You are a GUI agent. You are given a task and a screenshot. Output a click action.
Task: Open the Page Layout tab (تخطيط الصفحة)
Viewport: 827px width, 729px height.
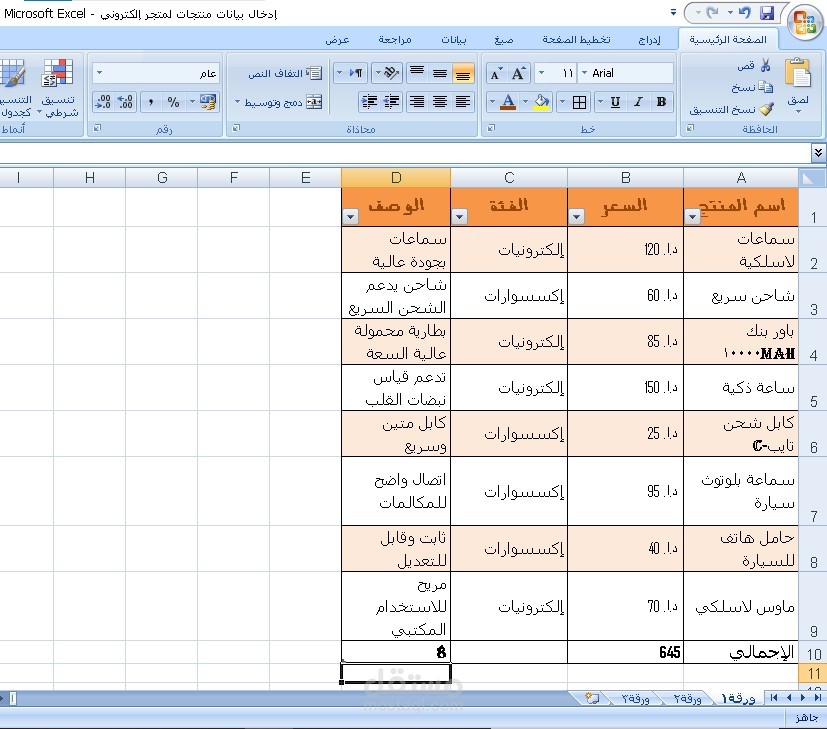576,40
